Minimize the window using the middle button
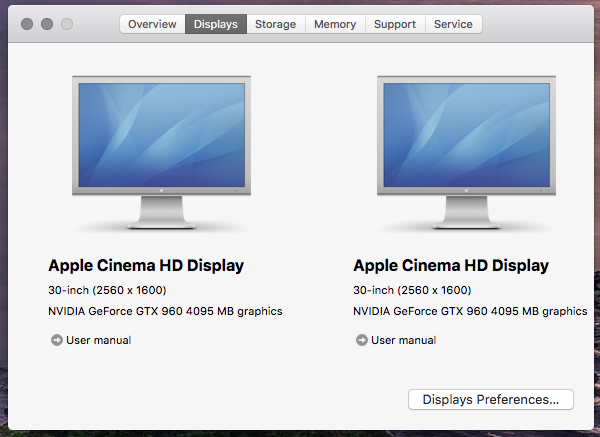 coord(47,24)
